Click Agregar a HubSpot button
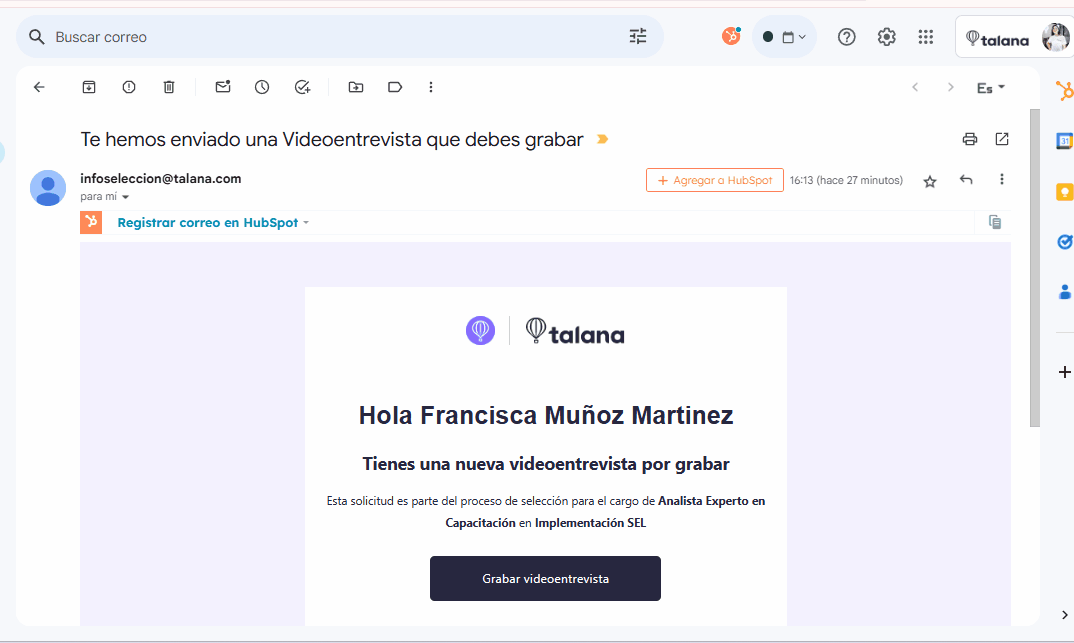Viewport: 1074px width, 643px height. (714, 180)
